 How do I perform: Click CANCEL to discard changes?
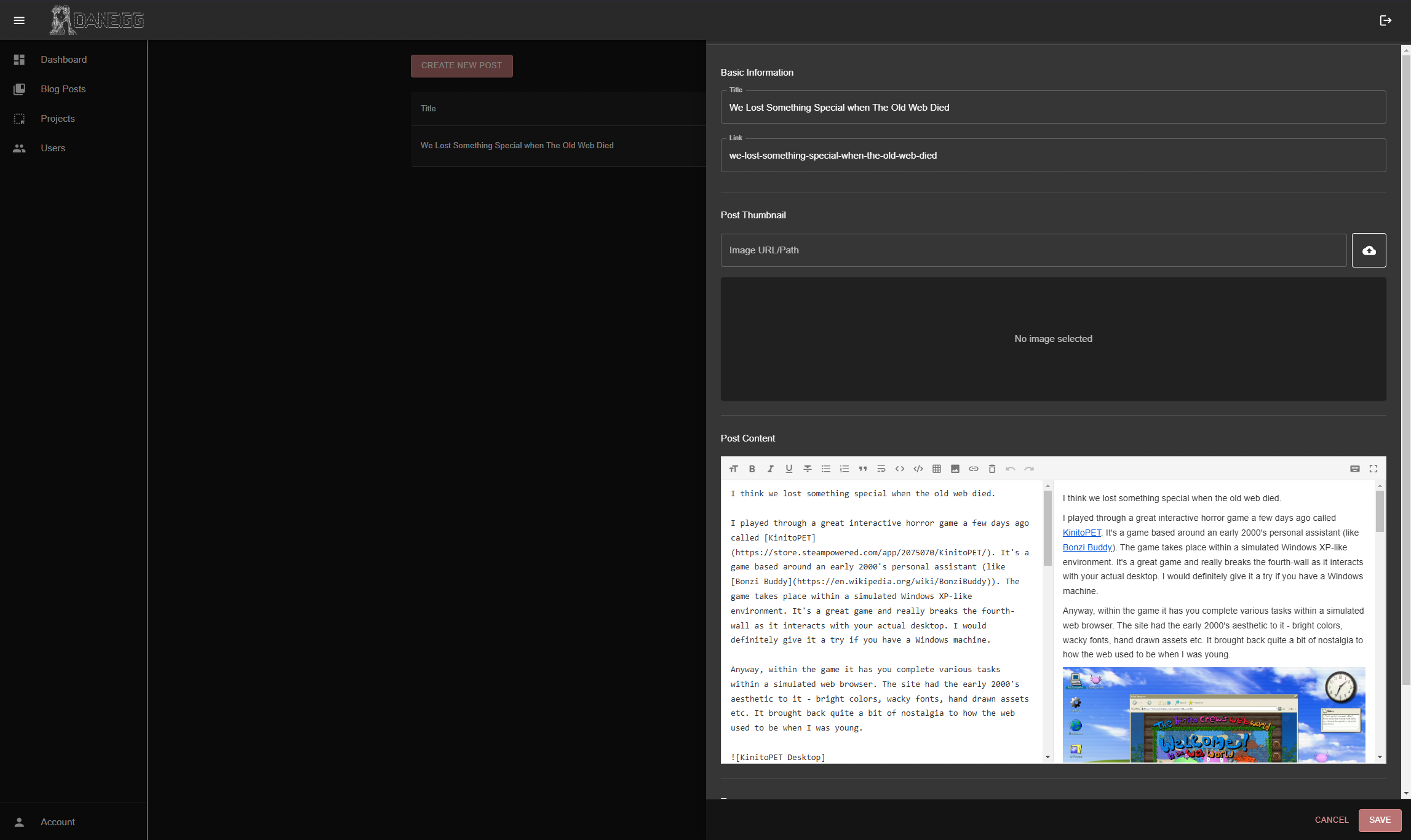point(1331,820)
